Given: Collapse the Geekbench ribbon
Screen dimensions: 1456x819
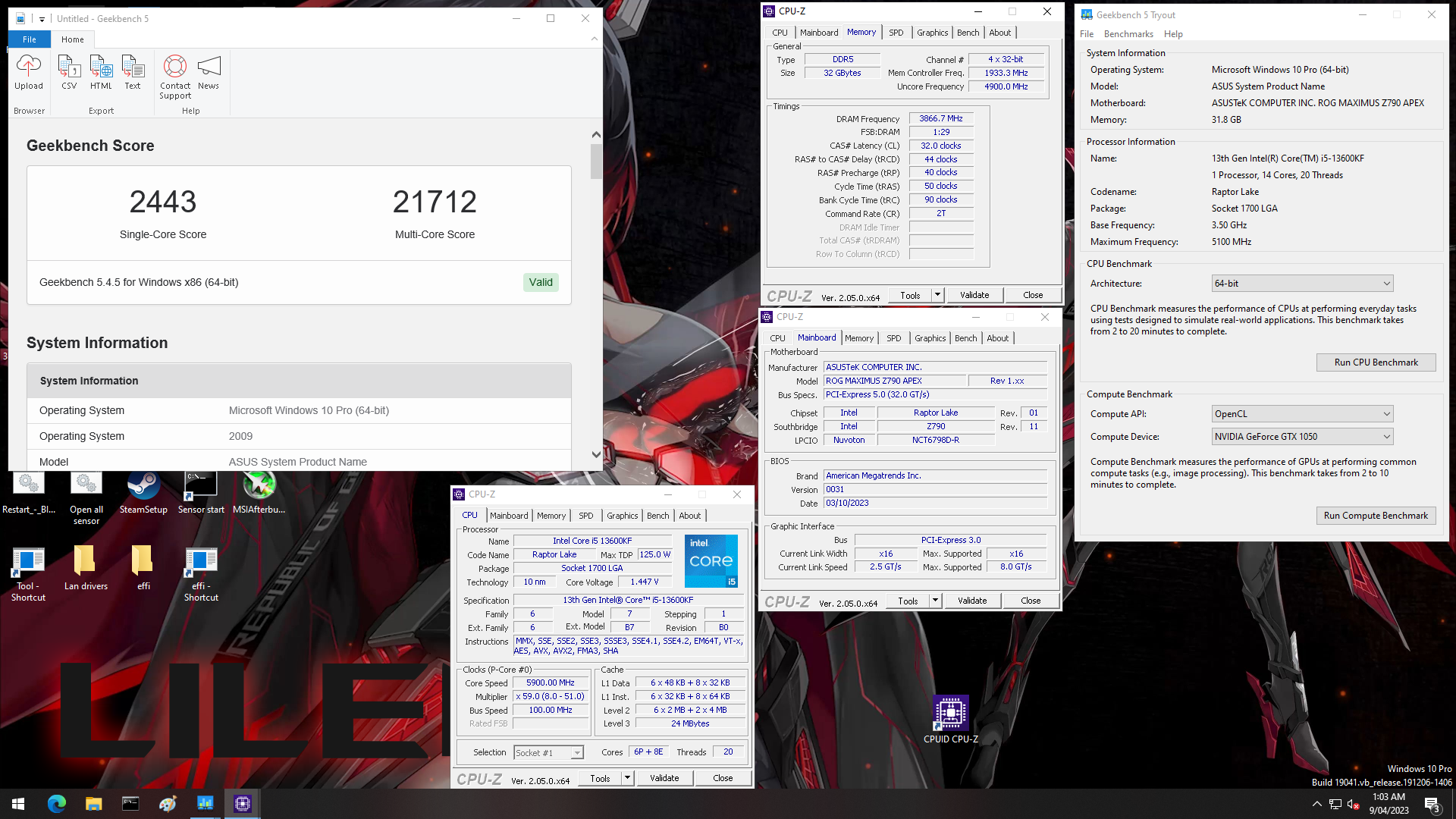Looking at the screenshot, I should 594,39.
